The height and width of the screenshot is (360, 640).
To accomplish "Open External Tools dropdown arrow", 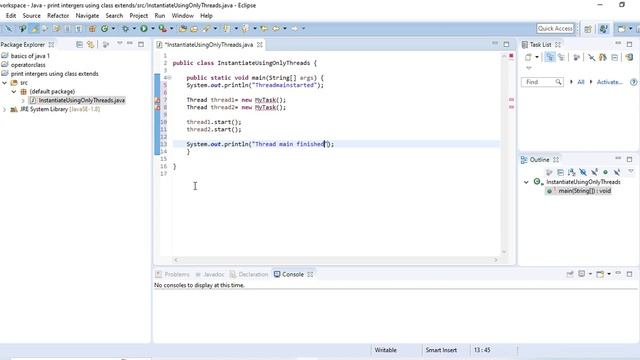I will pyautogui.click(x=171, y=29).
